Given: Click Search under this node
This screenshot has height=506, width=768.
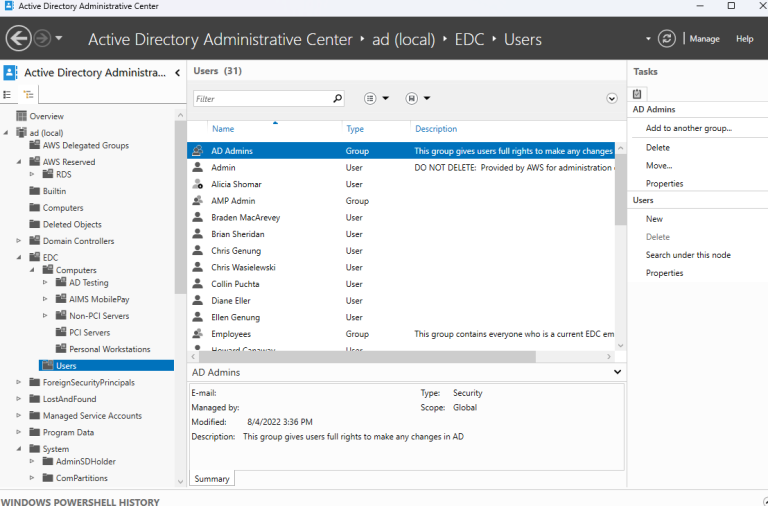Looking at the screenshot, I should pyautogui.click(x=688, y=255).
